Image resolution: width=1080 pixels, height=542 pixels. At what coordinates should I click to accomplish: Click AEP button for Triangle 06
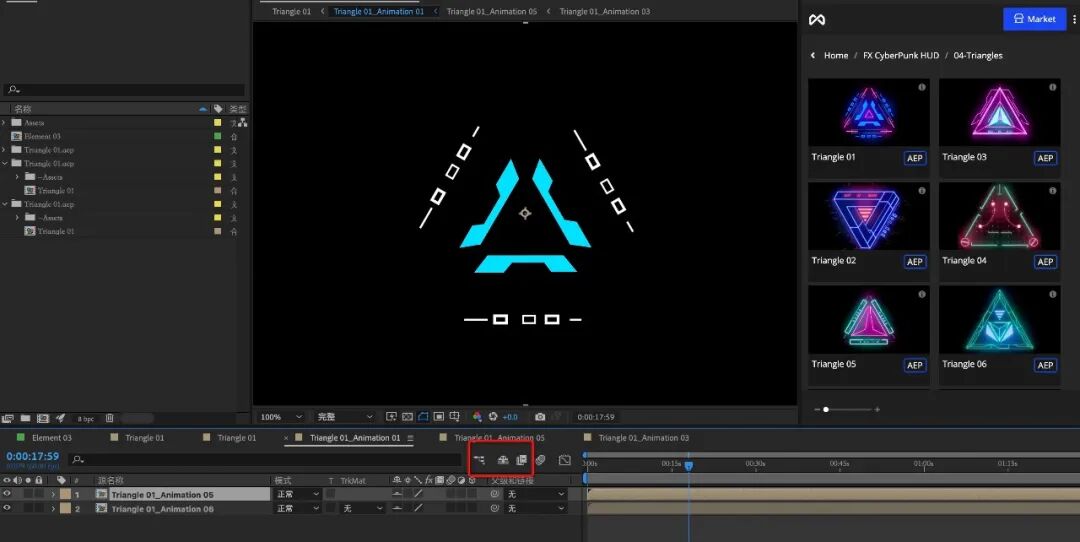pyautogui.click(x=1045, y=365)
